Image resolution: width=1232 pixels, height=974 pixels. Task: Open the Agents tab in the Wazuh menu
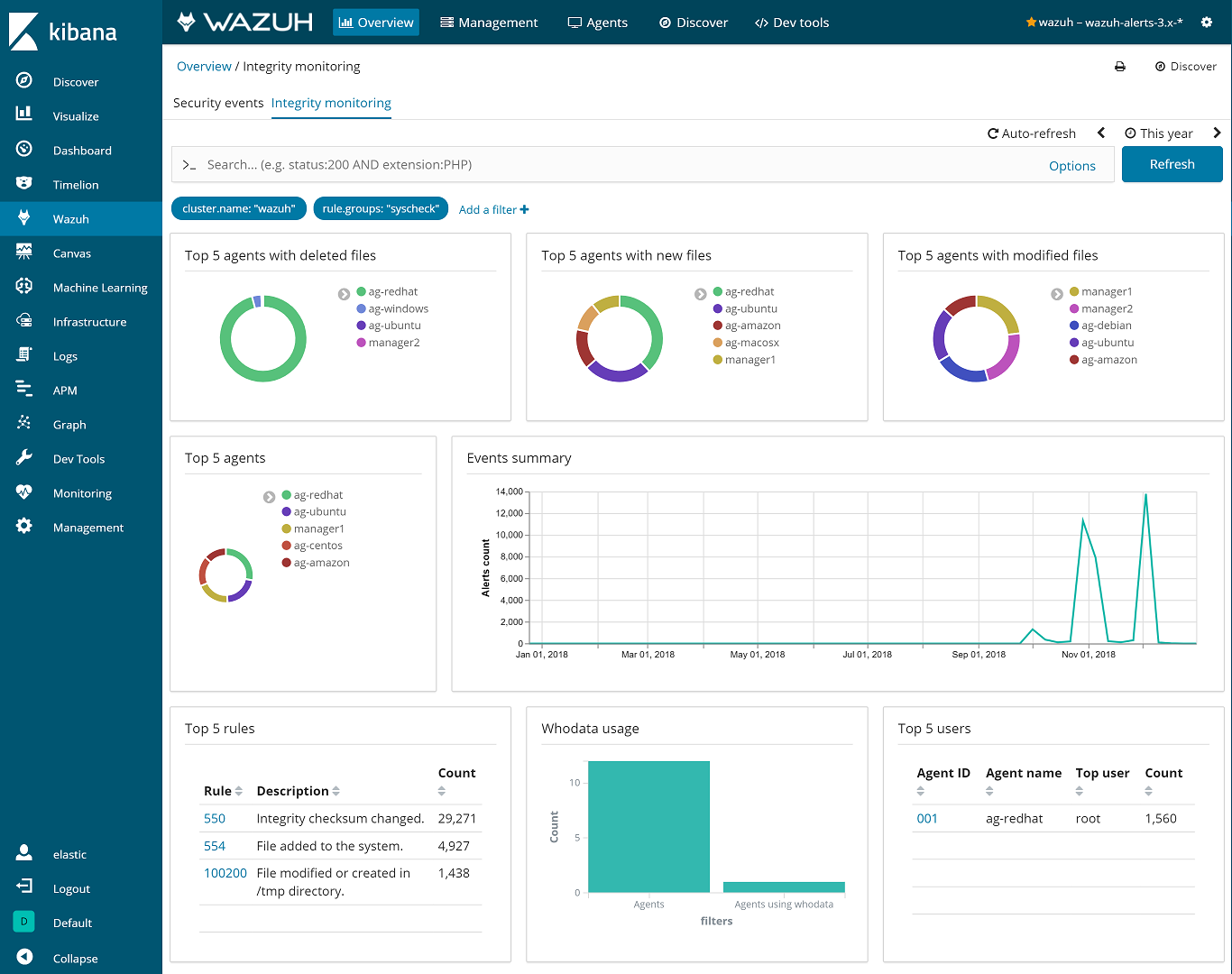[598, 23]
